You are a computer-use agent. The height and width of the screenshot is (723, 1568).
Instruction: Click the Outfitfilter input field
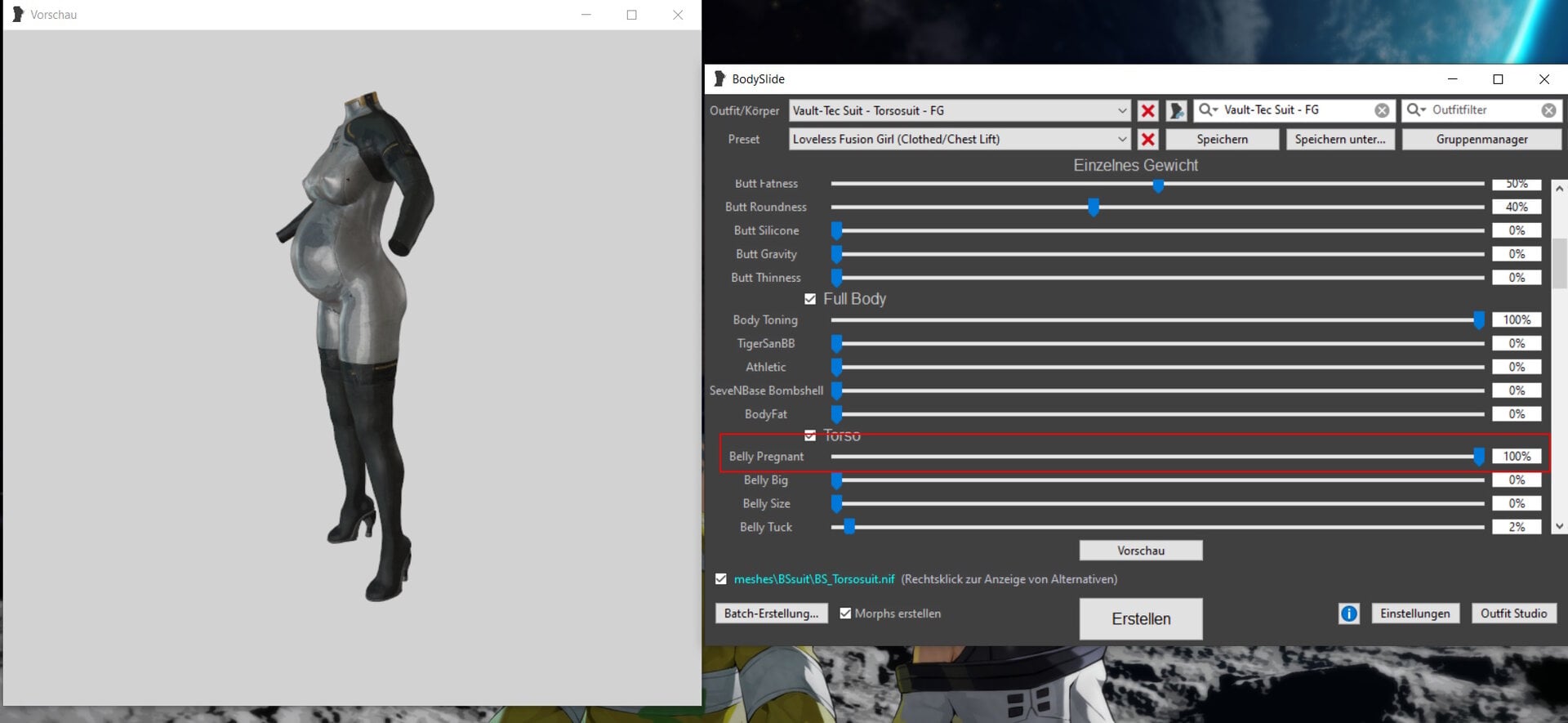coord(1483,109)
